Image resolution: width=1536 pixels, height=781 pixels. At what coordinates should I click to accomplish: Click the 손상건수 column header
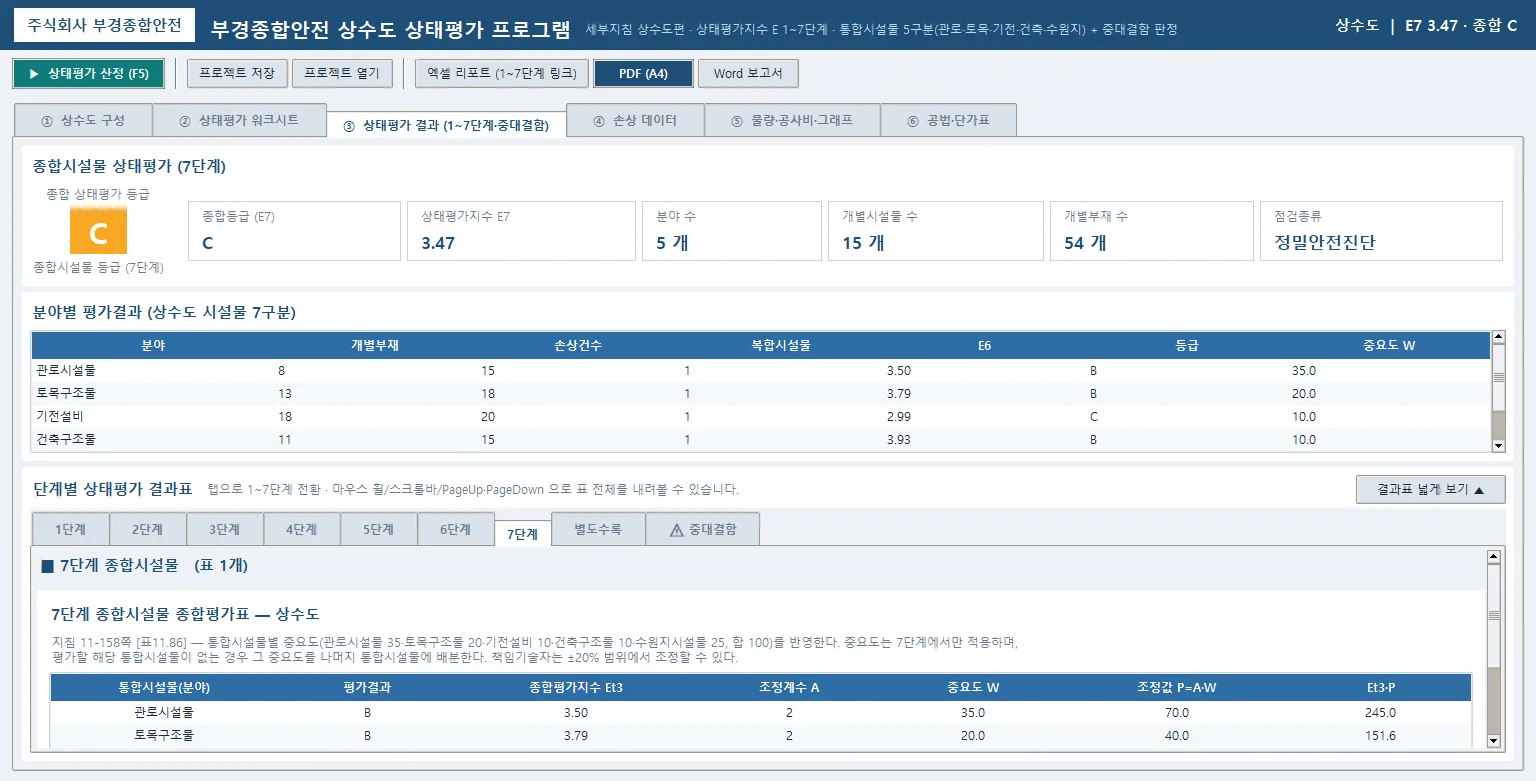tap(579, 346)
